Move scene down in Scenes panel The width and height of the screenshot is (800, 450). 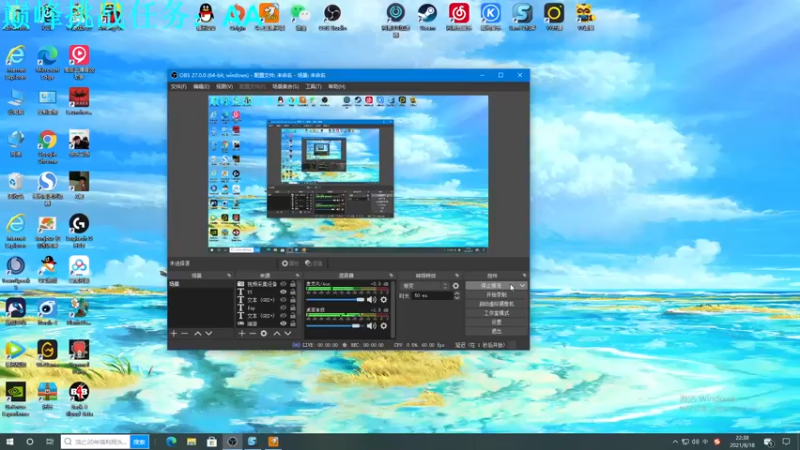[x=209, y=333]
